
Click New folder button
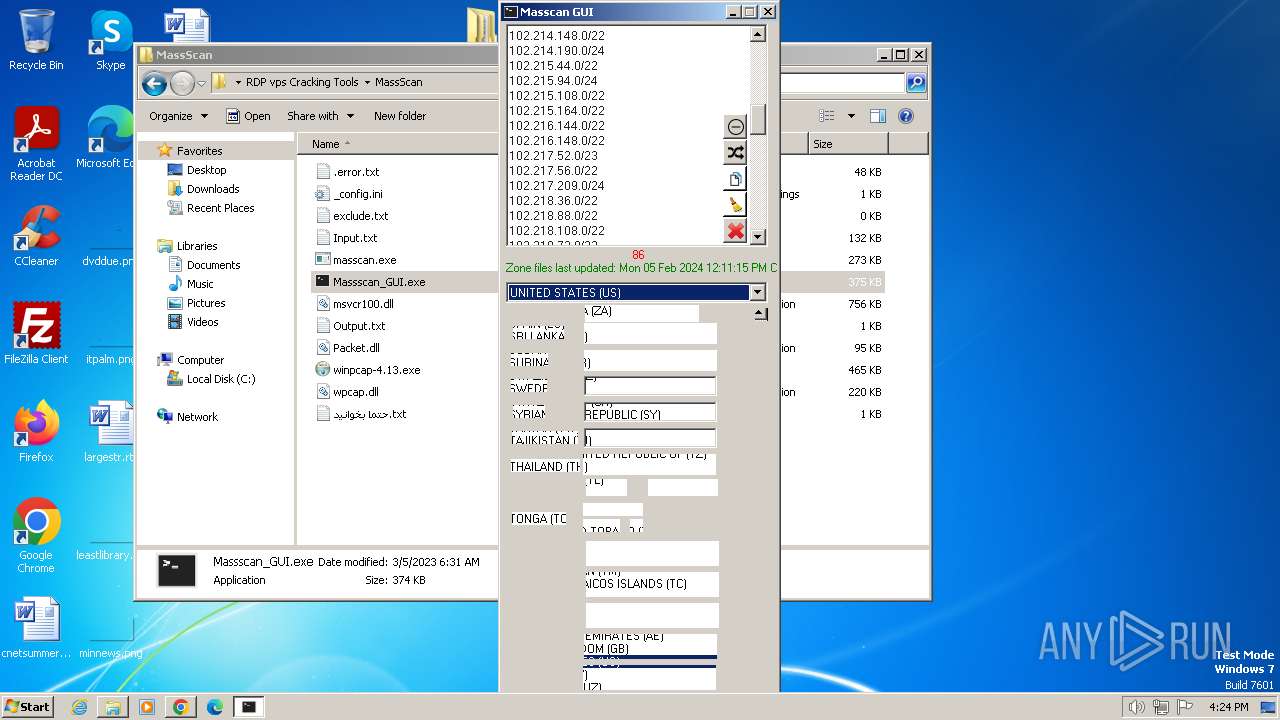pos(400,116)
